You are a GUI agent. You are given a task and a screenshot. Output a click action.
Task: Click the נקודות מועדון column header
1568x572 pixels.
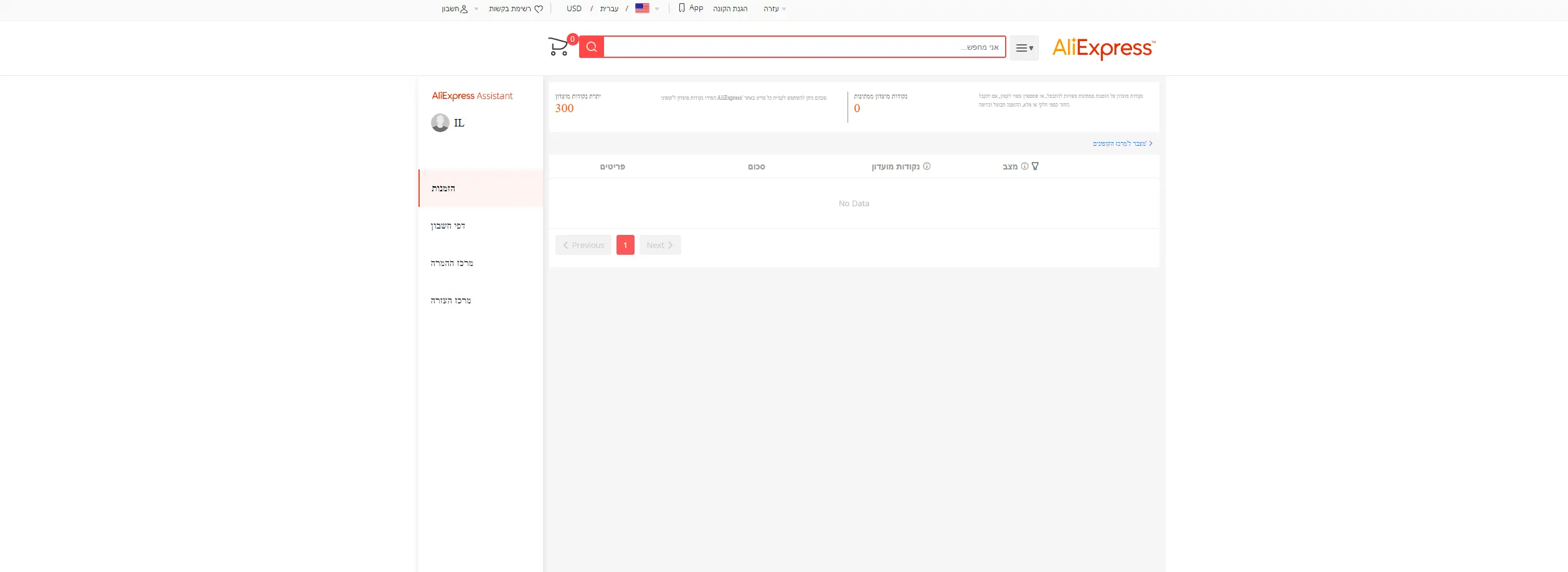tap(895, 167)
